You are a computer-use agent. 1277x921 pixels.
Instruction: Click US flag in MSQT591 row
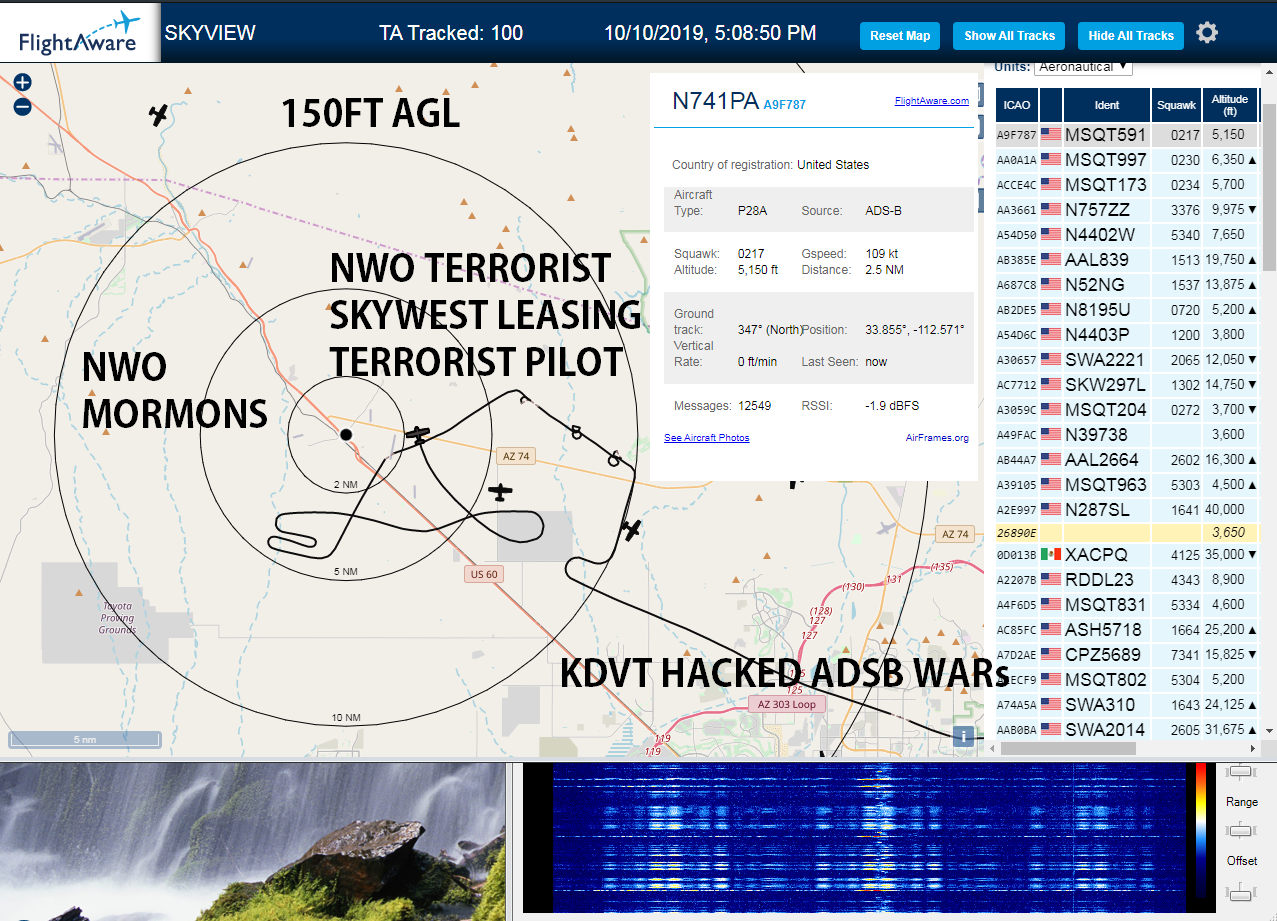tap(1050, 134)
